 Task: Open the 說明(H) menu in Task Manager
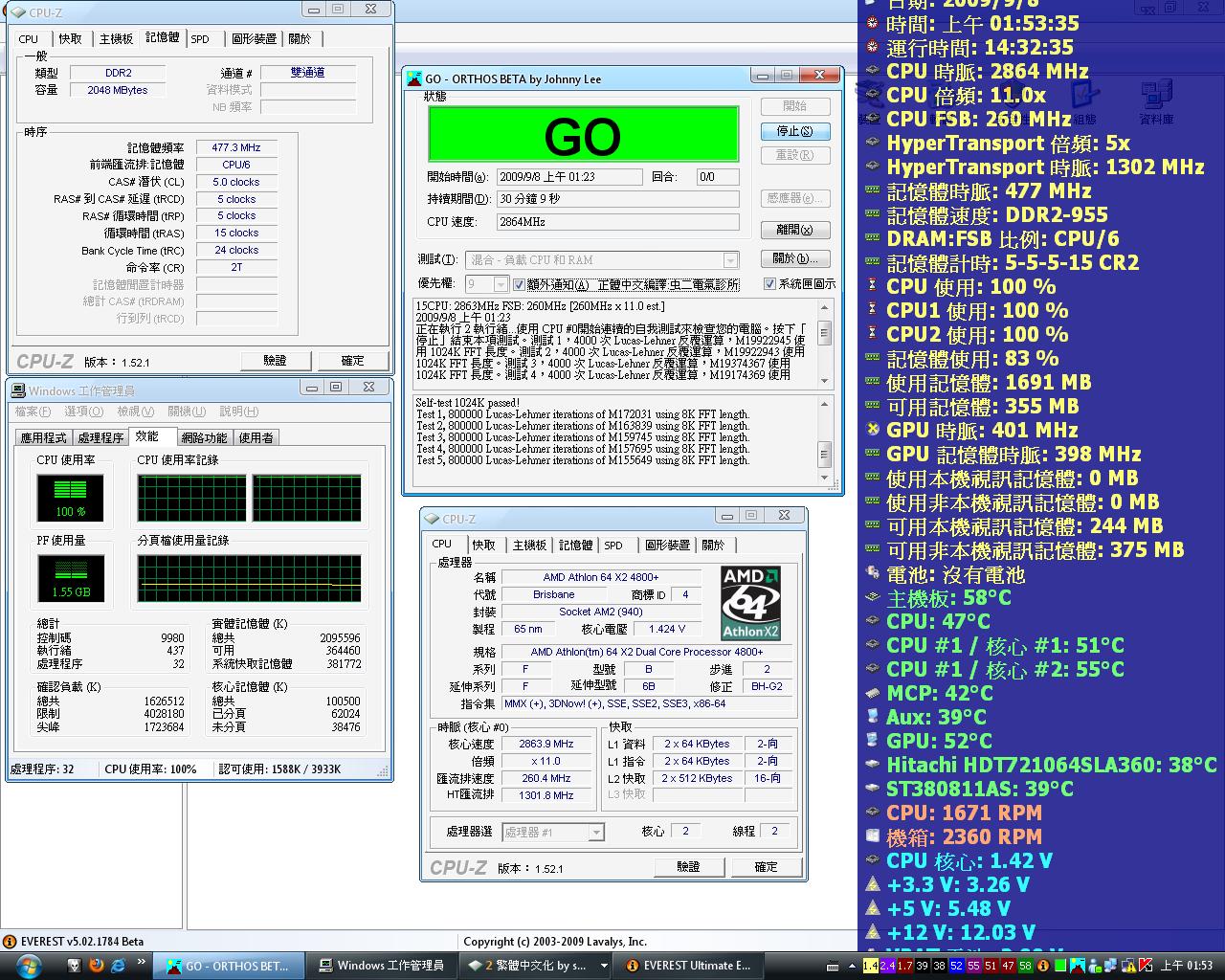238,412
